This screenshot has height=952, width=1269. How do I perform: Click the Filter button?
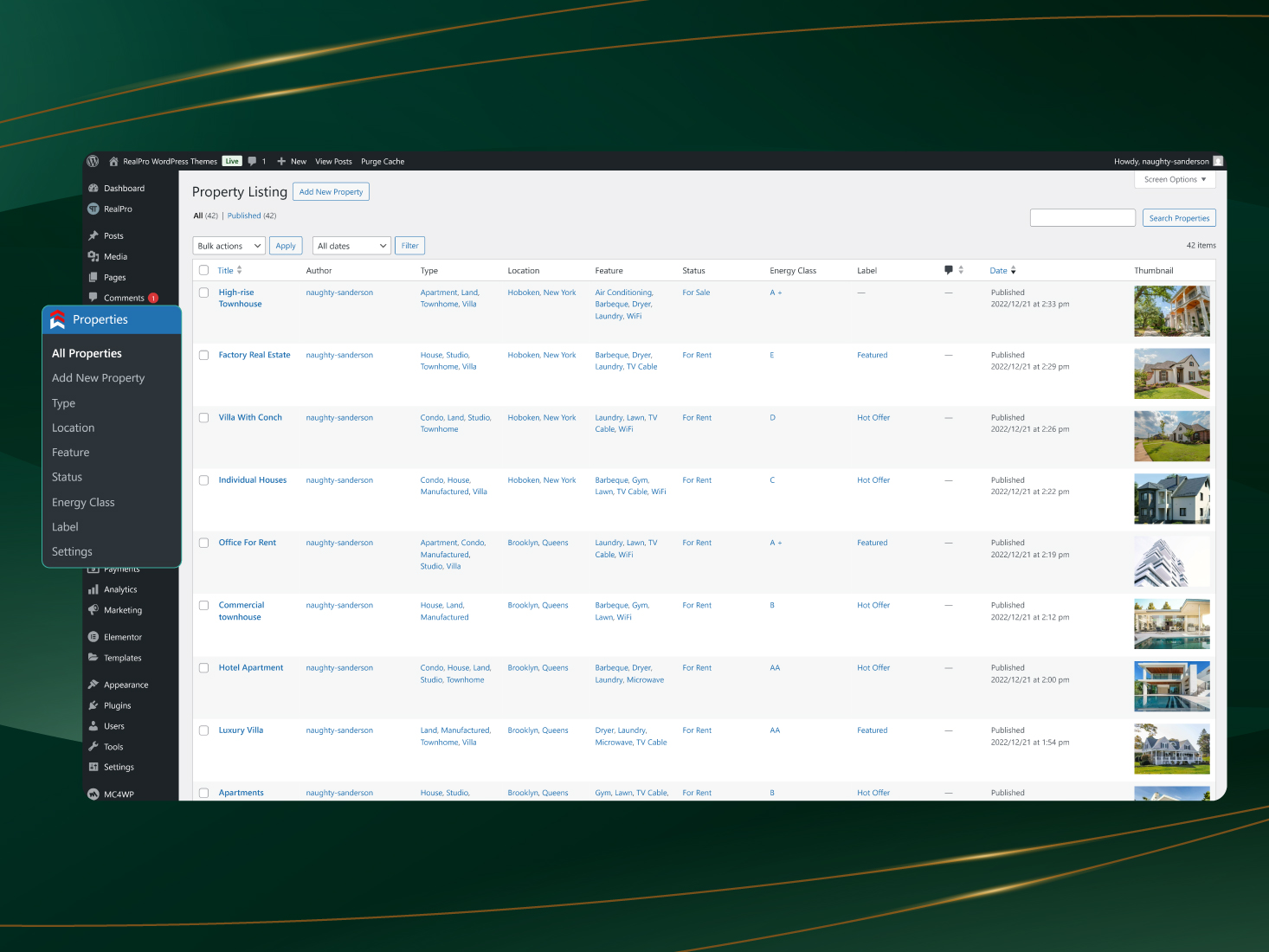pyautogui.click(x=410, y=246)
